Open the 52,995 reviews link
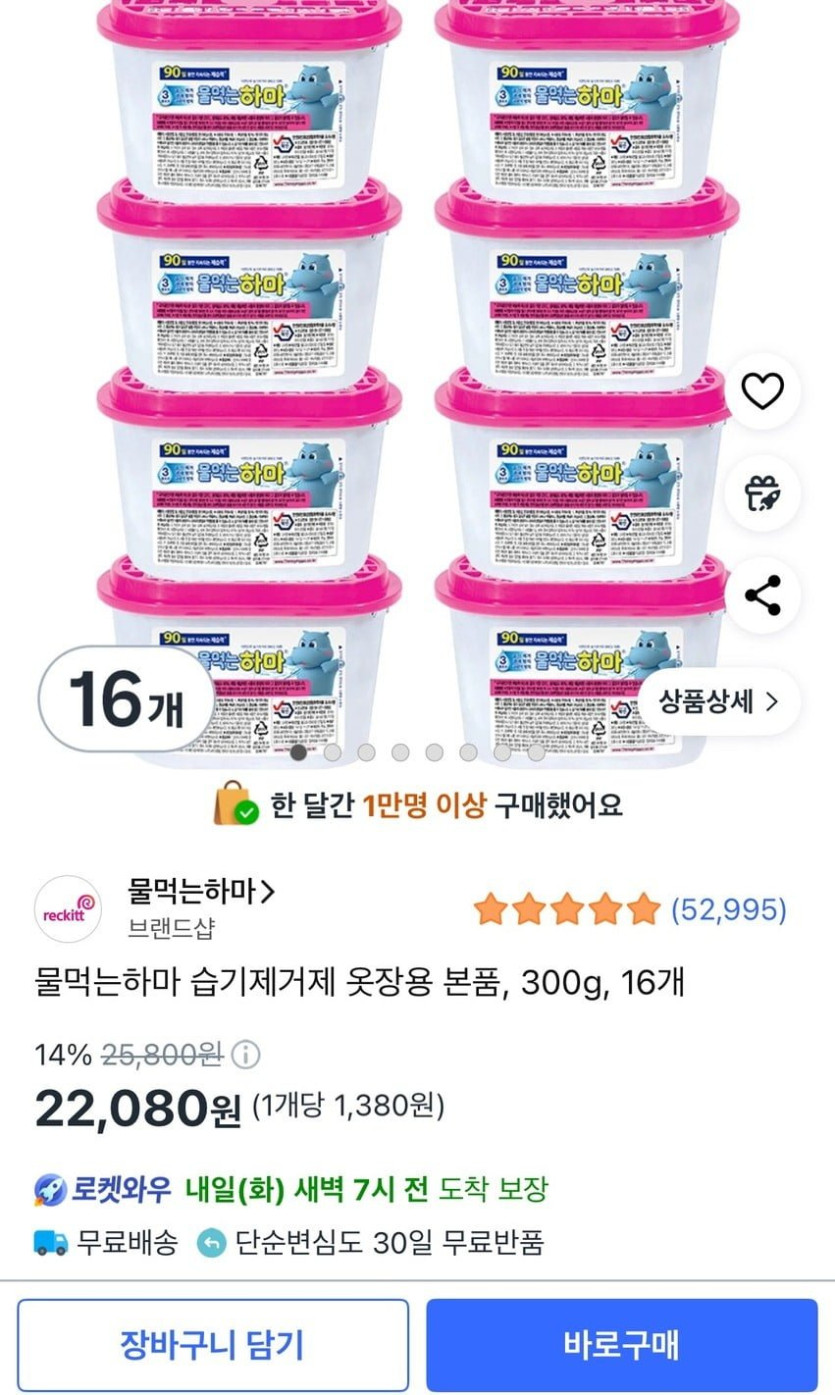Image resolution: width=835 pixels, height=1395 pixels. pos(728,910)
